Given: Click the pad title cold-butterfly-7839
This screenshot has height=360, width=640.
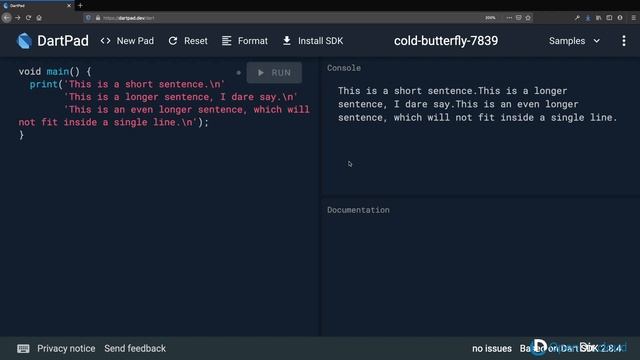Looking at the screenshot, I should (446, 41).
